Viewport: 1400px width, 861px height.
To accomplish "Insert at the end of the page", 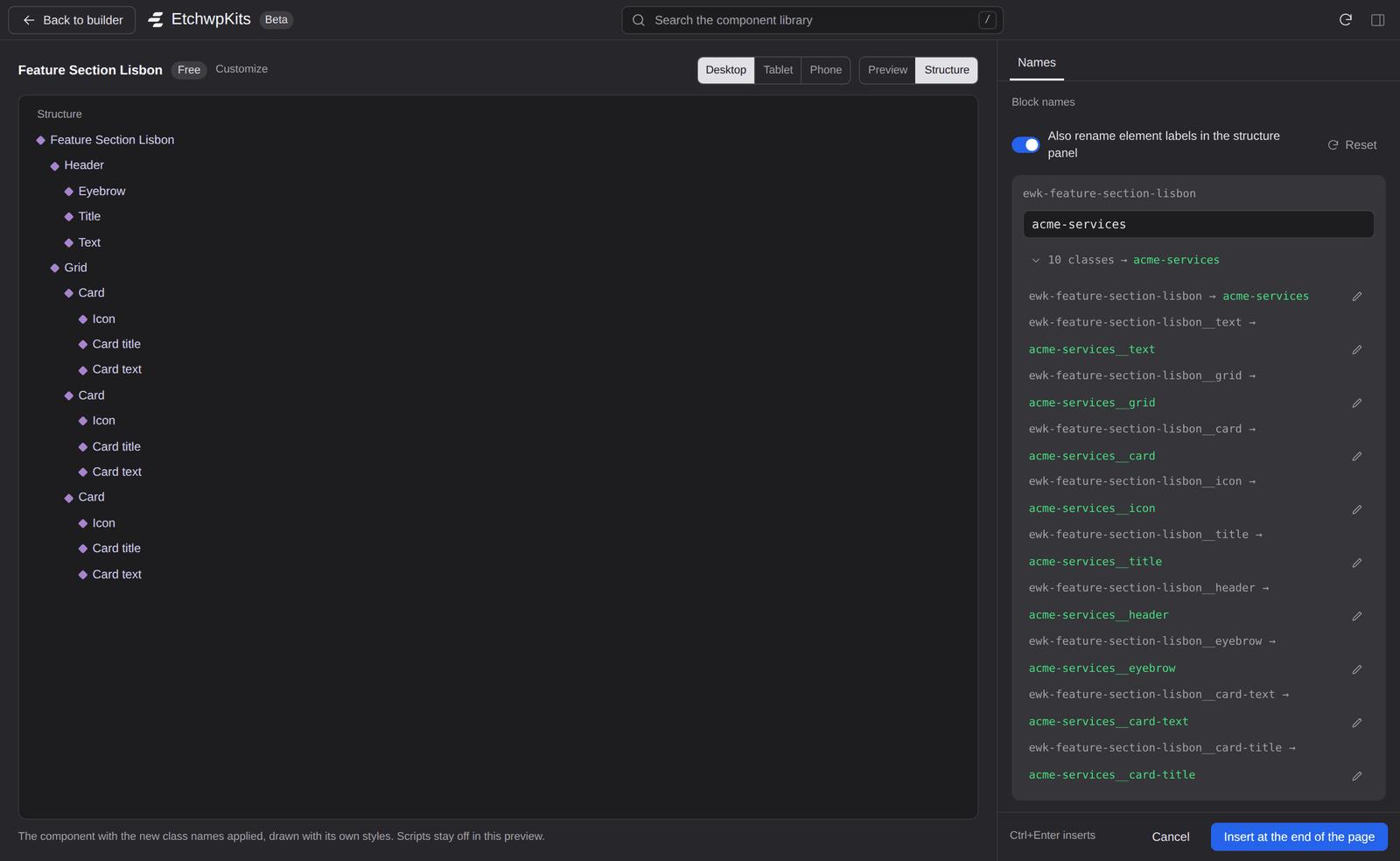I will pos(1299,836).
